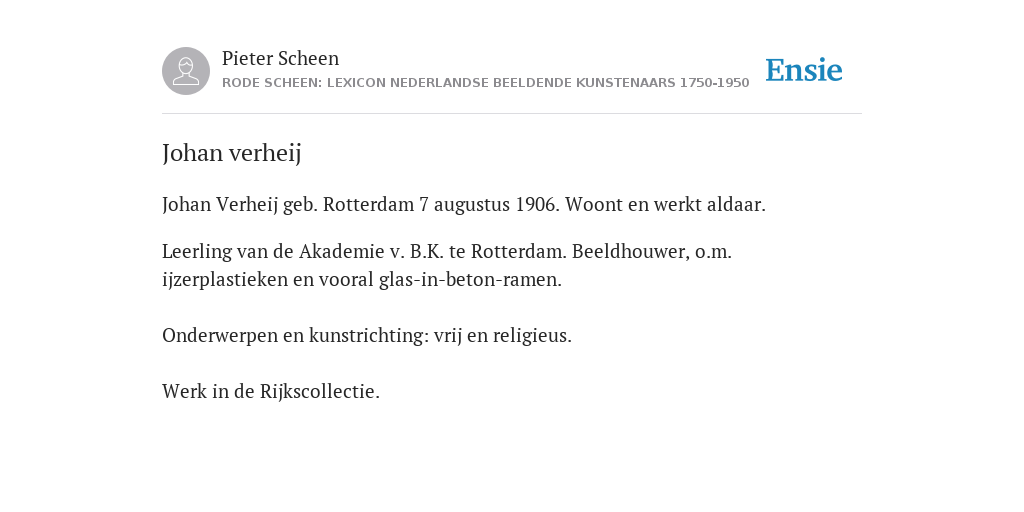Click Onderwerpen en kunstrichting label text

tap(295, 336)
